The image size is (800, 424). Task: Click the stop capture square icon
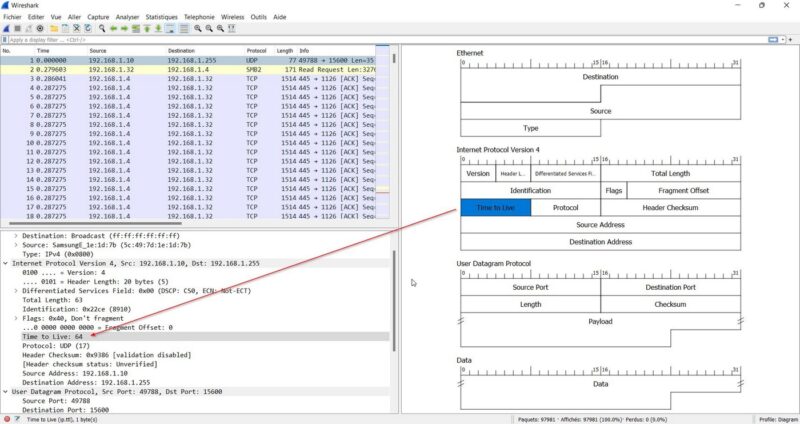tap(17, 29)
